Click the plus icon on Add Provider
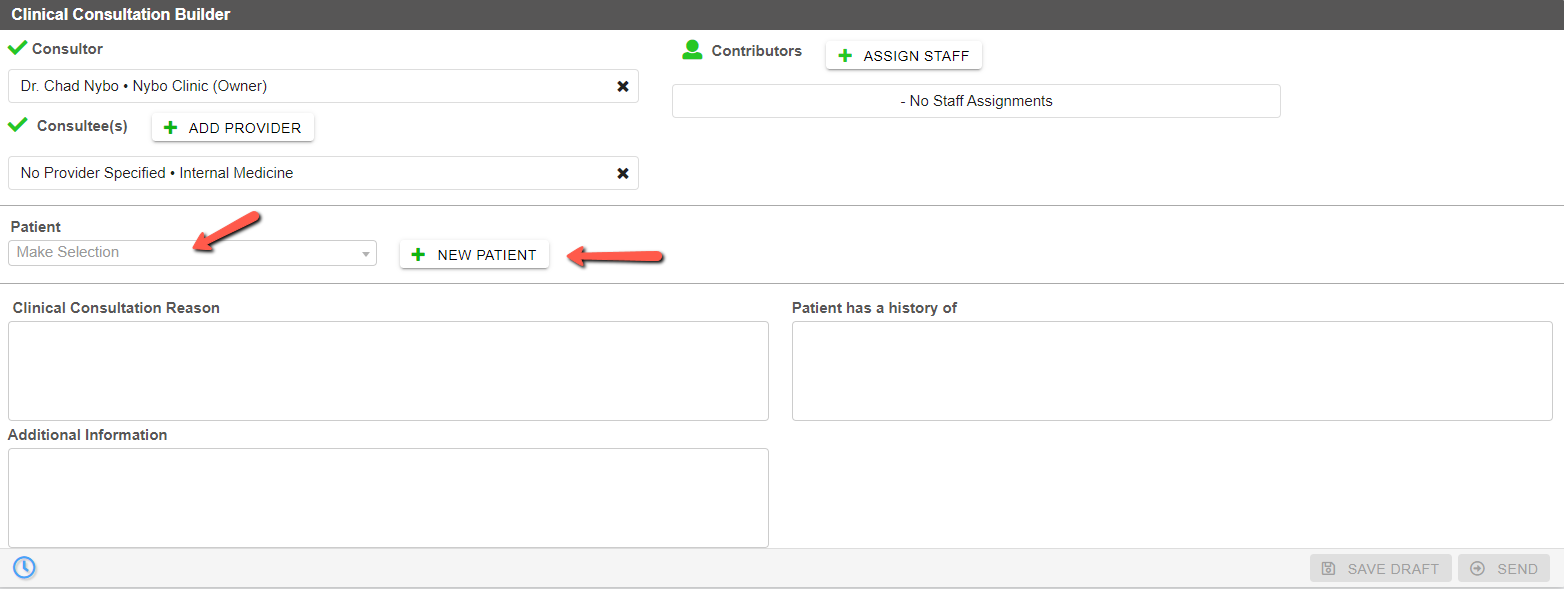Screen dimensions: 1564x589 click(x=170, y=128)
